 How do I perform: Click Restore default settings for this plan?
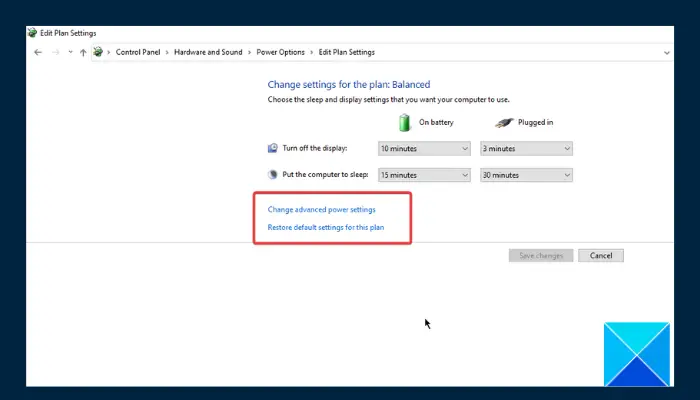pos(325,227)
